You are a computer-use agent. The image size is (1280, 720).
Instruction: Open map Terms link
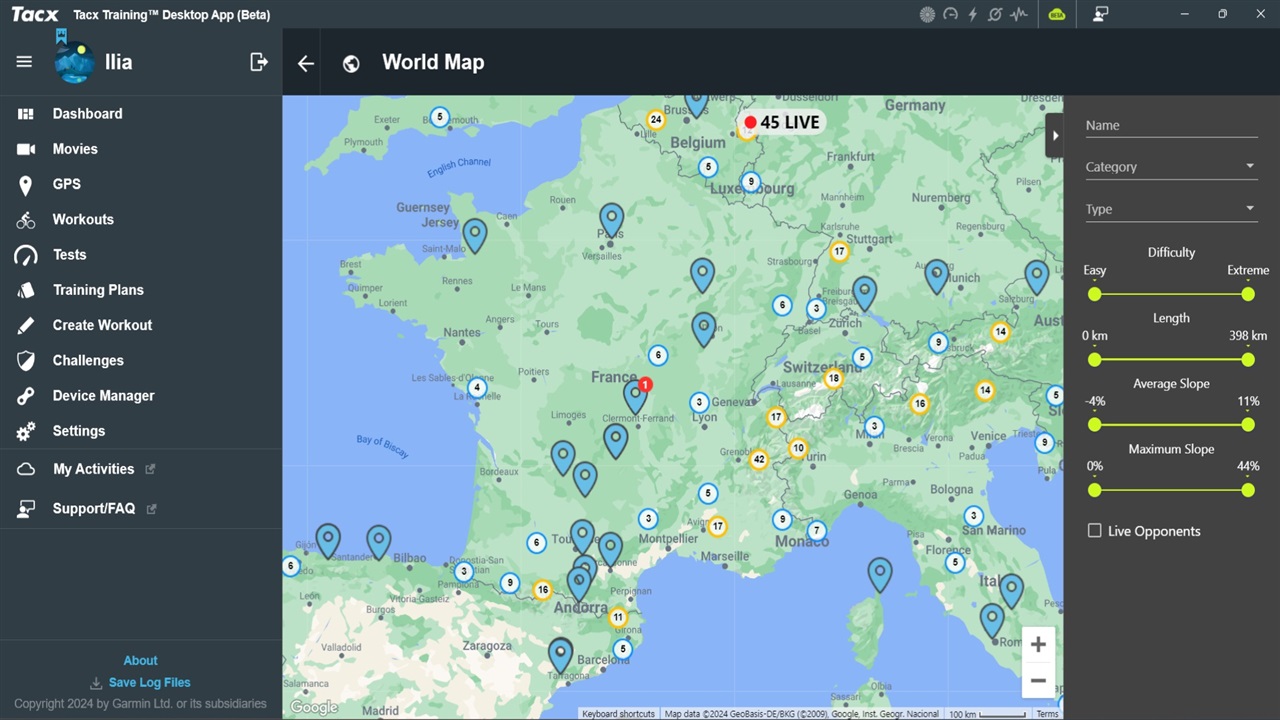(x=1047, y=714)
